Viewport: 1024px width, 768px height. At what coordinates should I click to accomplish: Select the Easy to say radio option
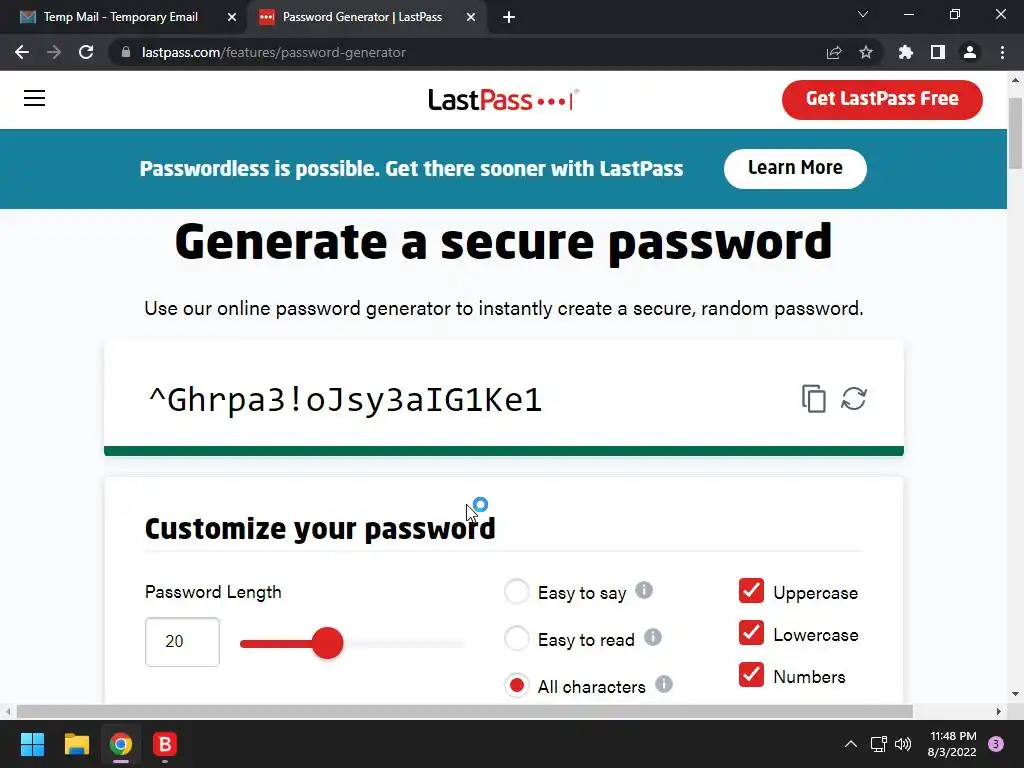point(517,591)
